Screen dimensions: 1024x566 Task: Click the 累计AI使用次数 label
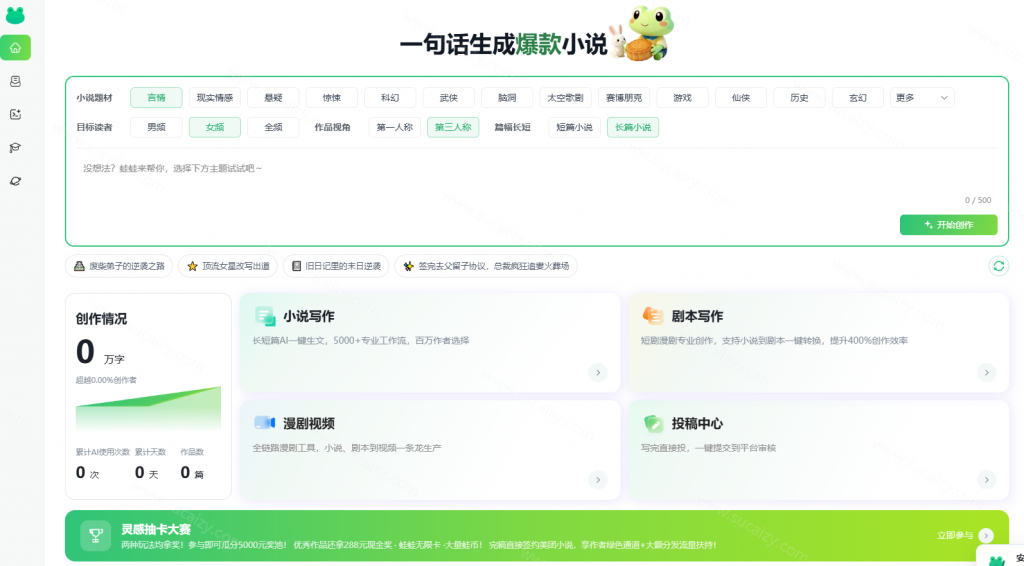click(x=103, y=452)
